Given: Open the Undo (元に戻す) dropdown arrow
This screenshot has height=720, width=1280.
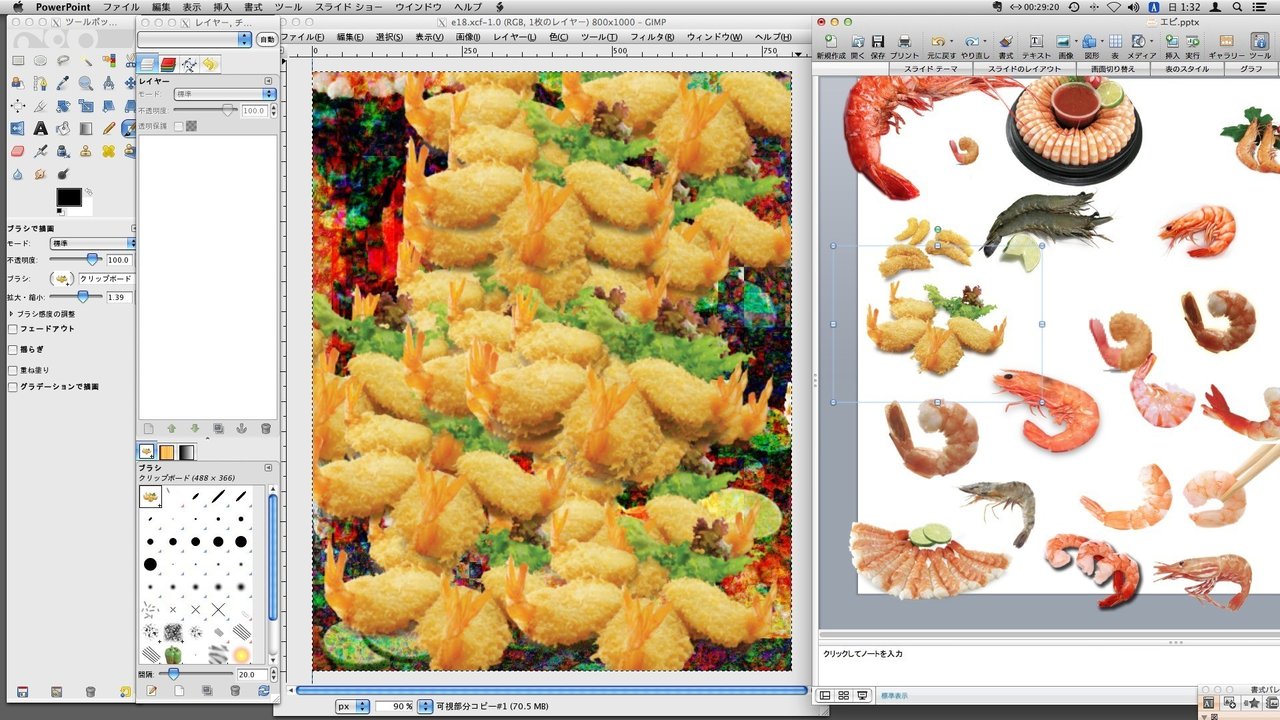Looking at the screenshot, I should pyautogui.click(x=953, y=42).
